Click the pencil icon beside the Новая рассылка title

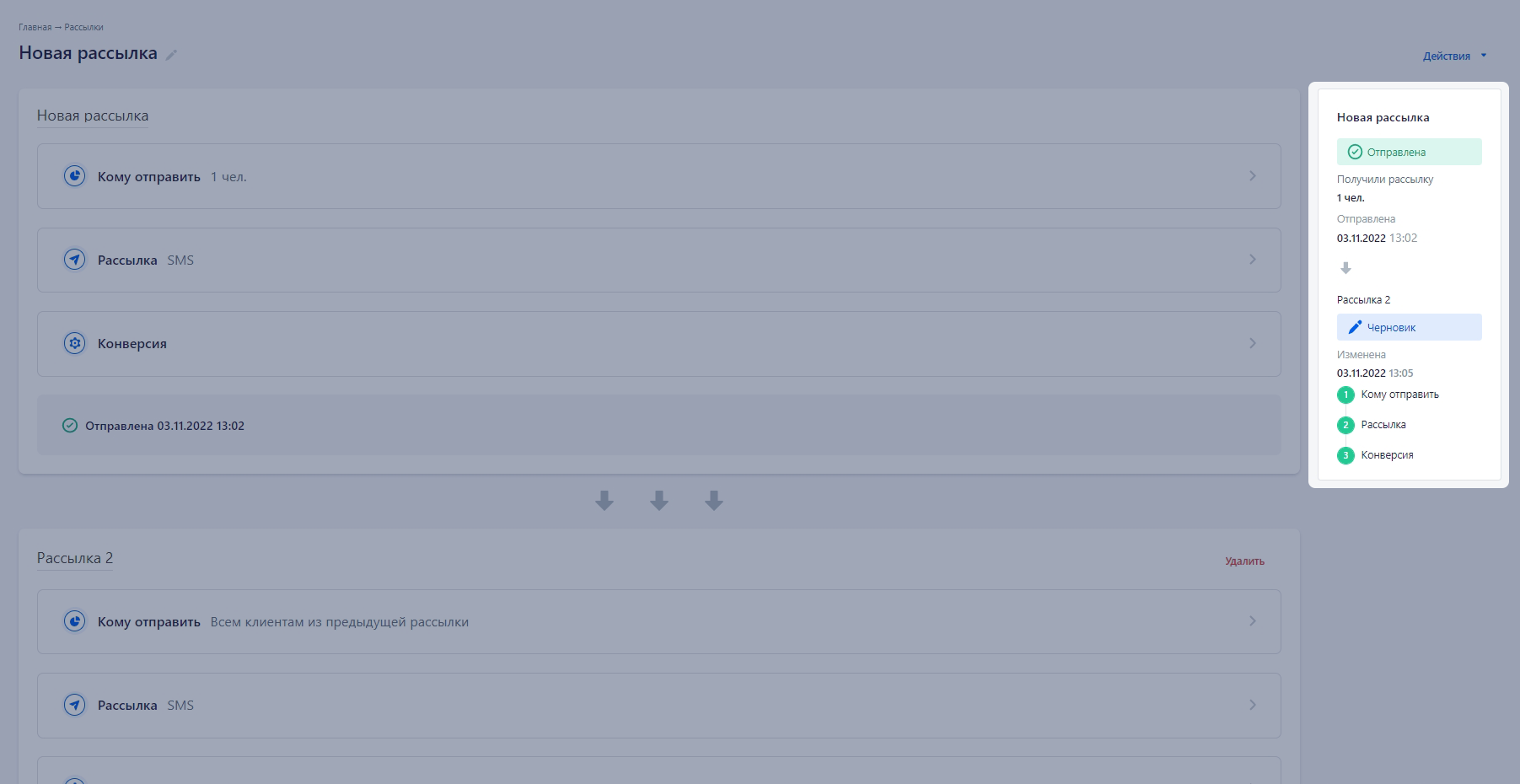click(171, 55)
